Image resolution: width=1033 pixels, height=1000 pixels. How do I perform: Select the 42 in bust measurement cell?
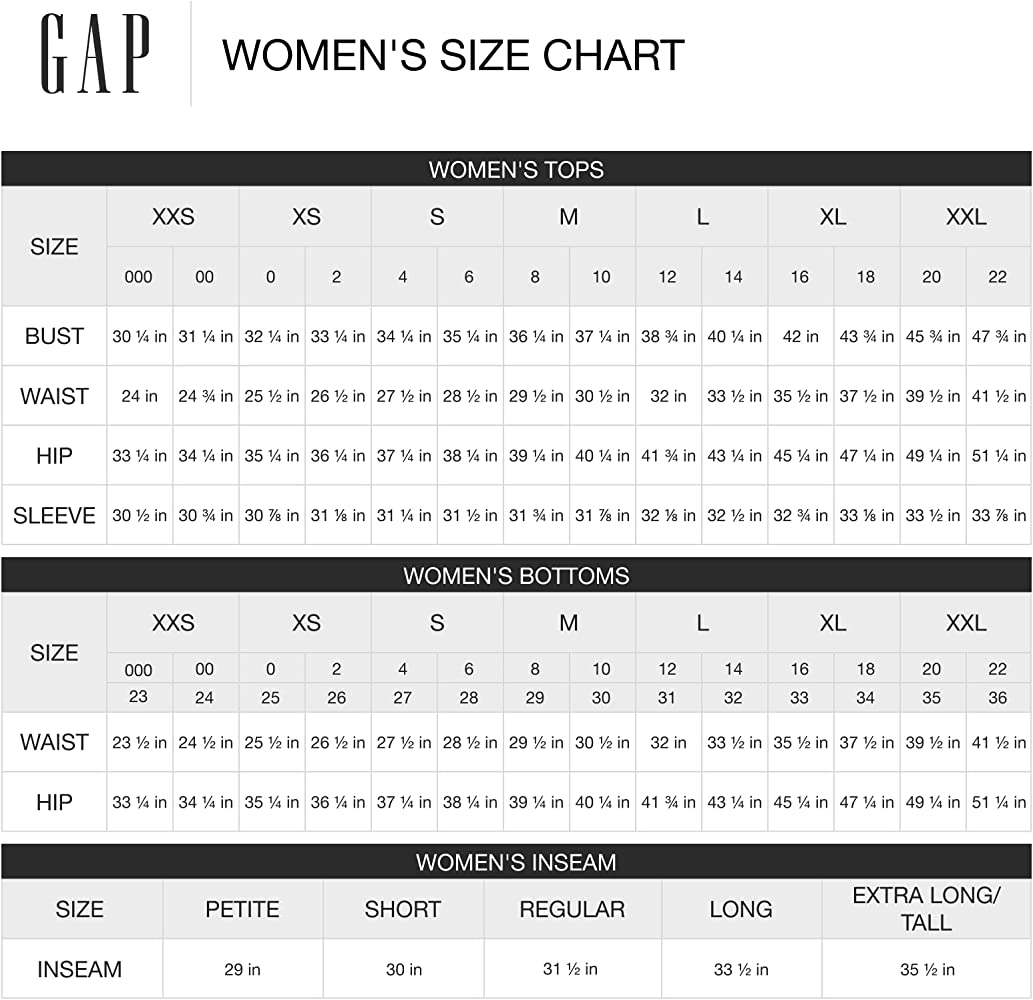click(x=800, y=337)
